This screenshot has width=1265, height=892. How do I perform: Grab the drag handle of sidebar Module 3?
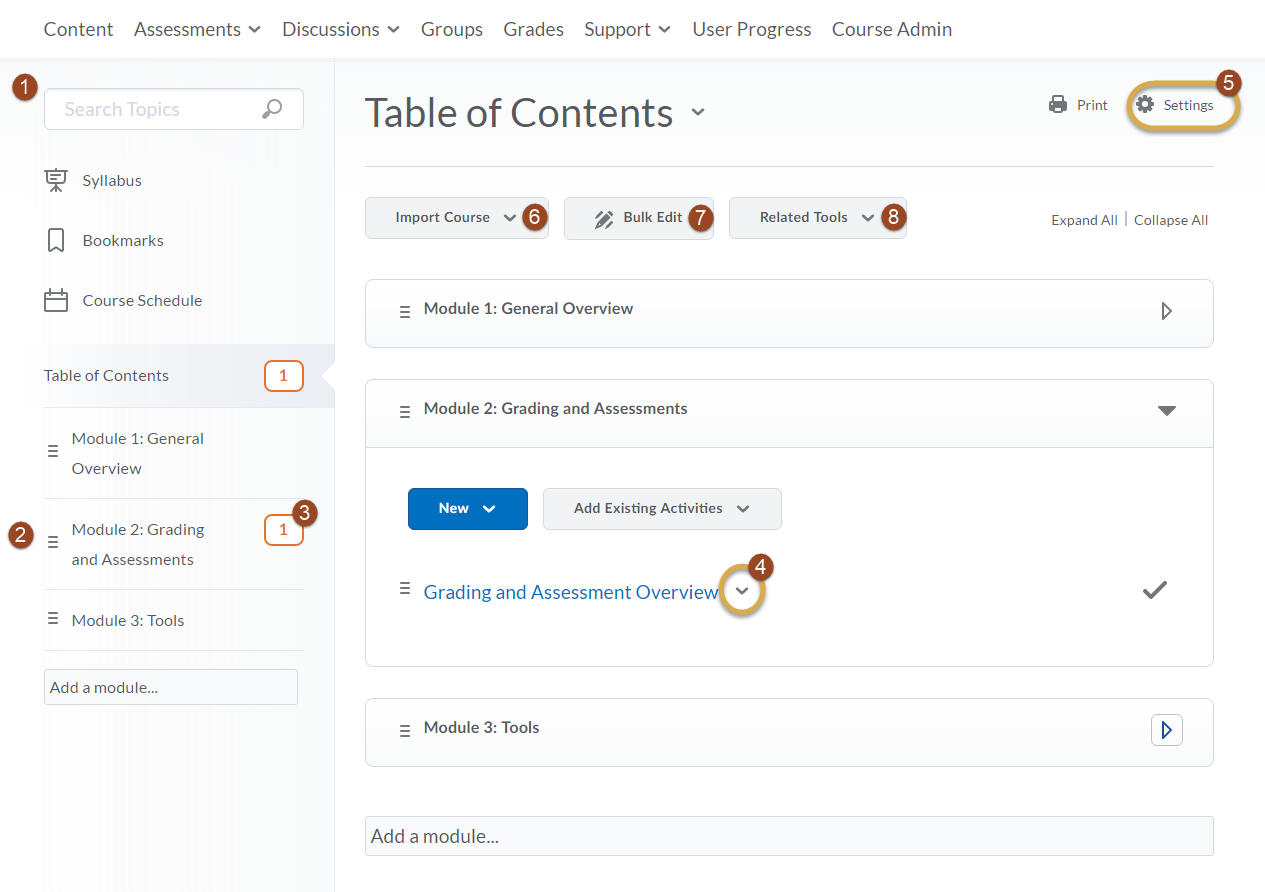point(53,618)
